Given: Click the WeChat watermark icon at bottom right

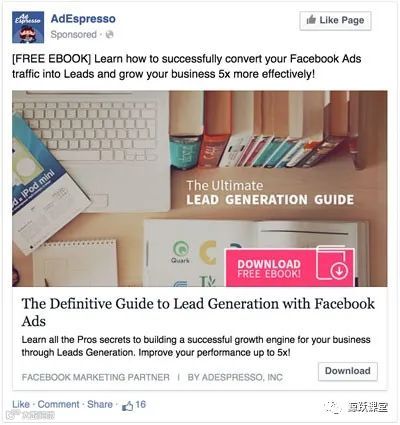Looking at the screenshot, I should [332, 407].
